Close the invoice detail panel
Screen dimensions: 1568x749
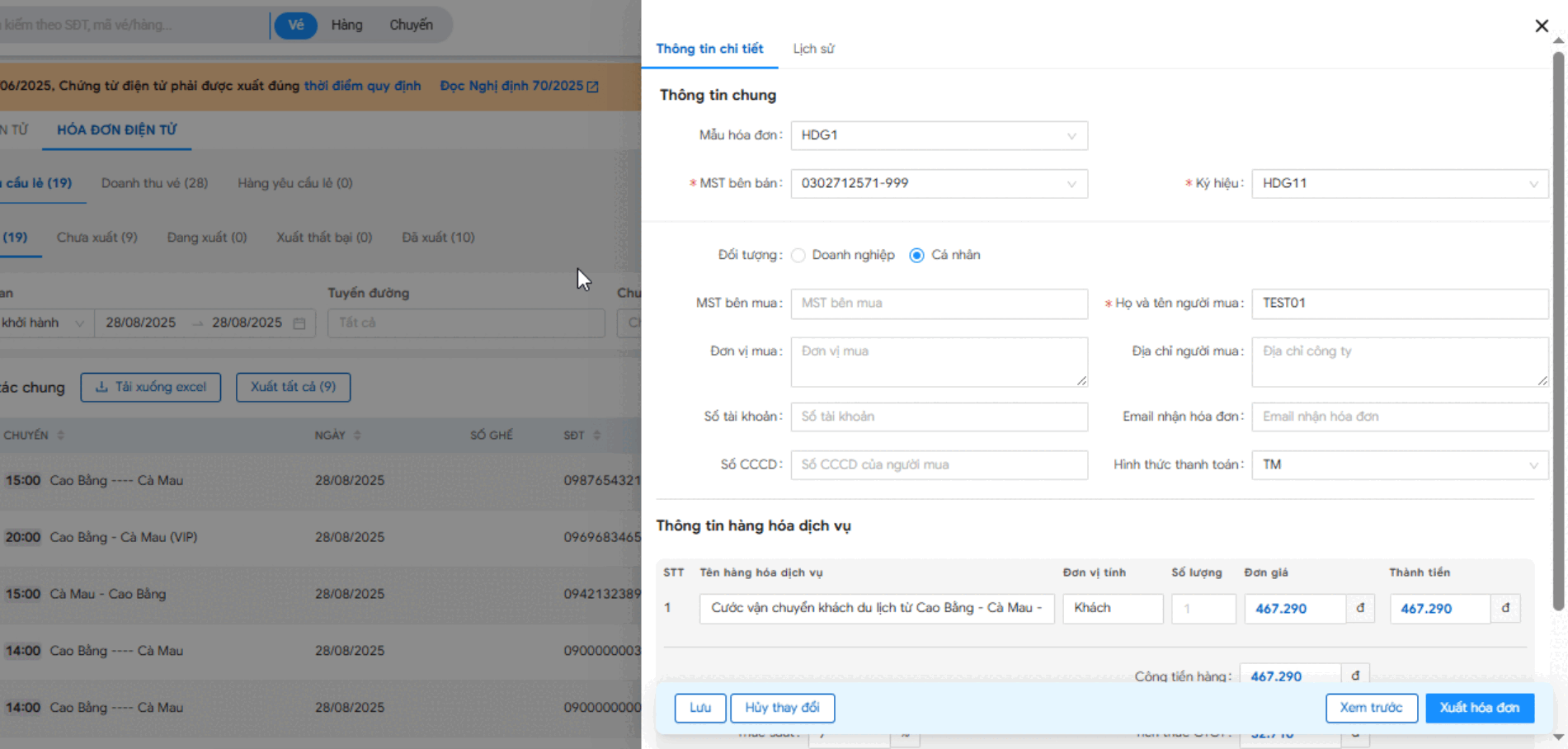pyautogui.click(x=1541, y=26)
